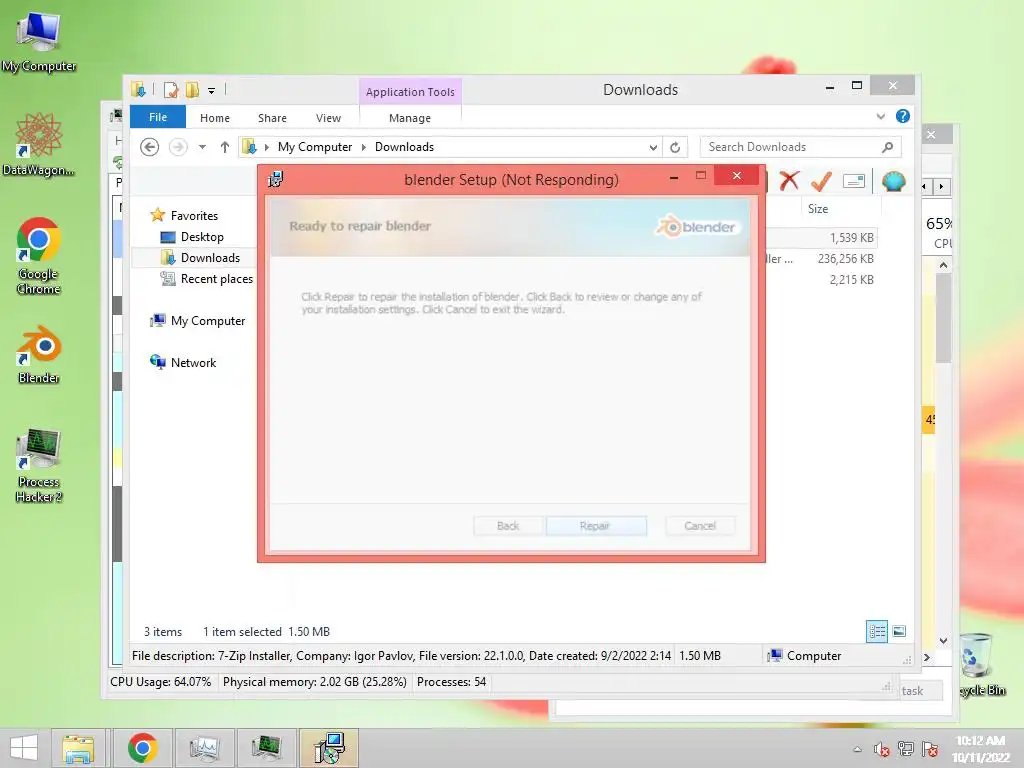Screen dimensions: 1024x768
Task: Click My Computer in the address breadcrumb
Action: pyautogui.click(x=315, y=147)
